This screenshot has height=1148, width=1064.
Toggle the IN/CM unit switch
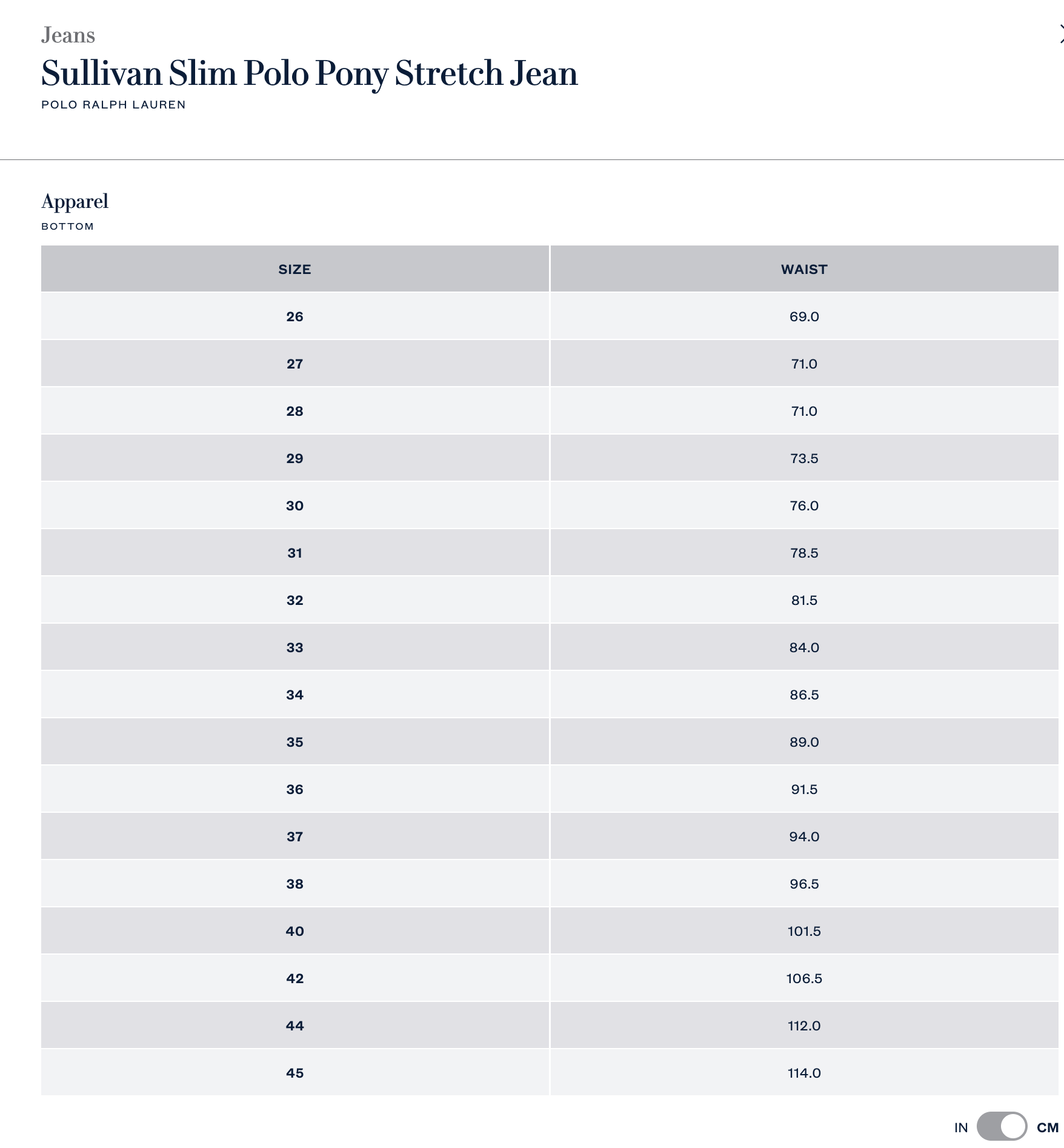point(1002,1127)
